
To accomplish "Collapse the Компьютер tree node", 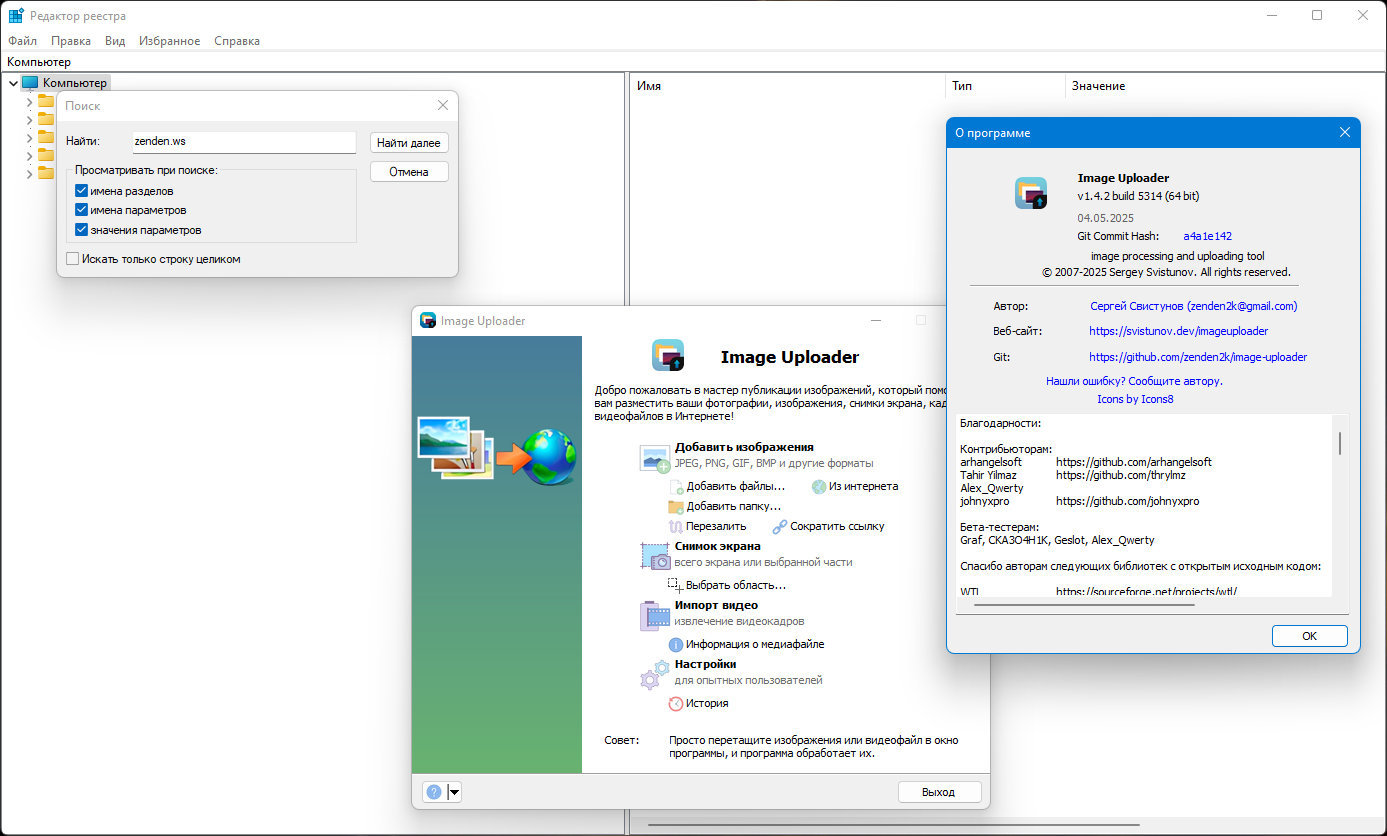I will (x=13, y=84).
